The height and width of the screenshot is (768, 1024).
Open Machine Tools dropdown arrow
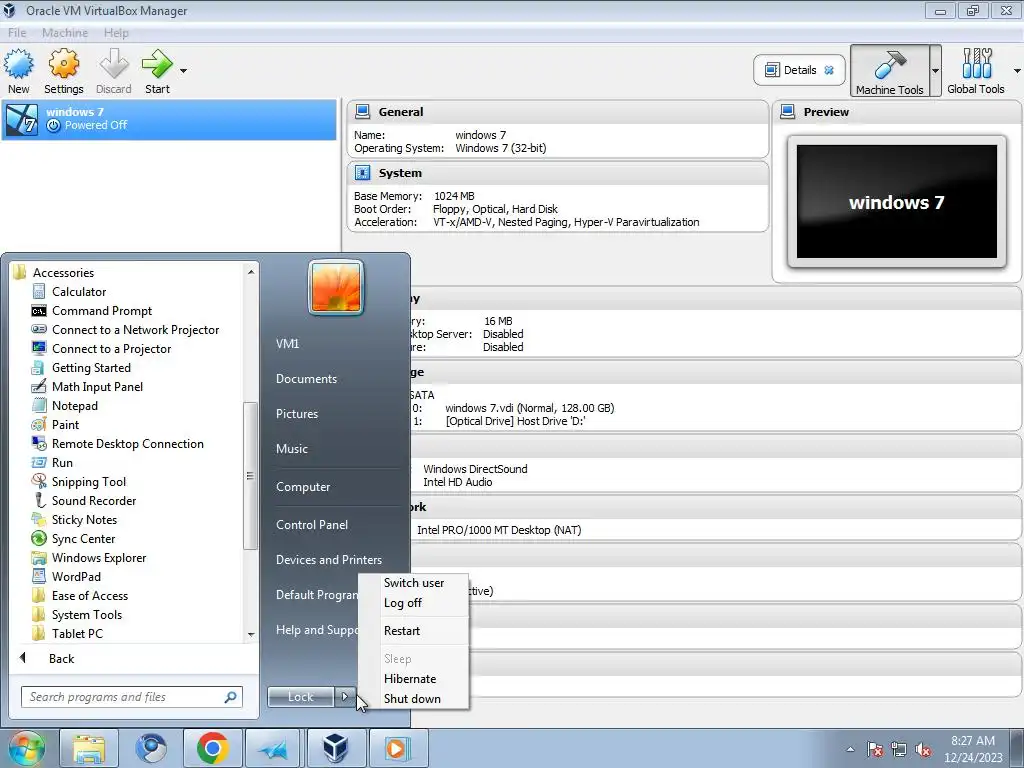pos(935,71)
